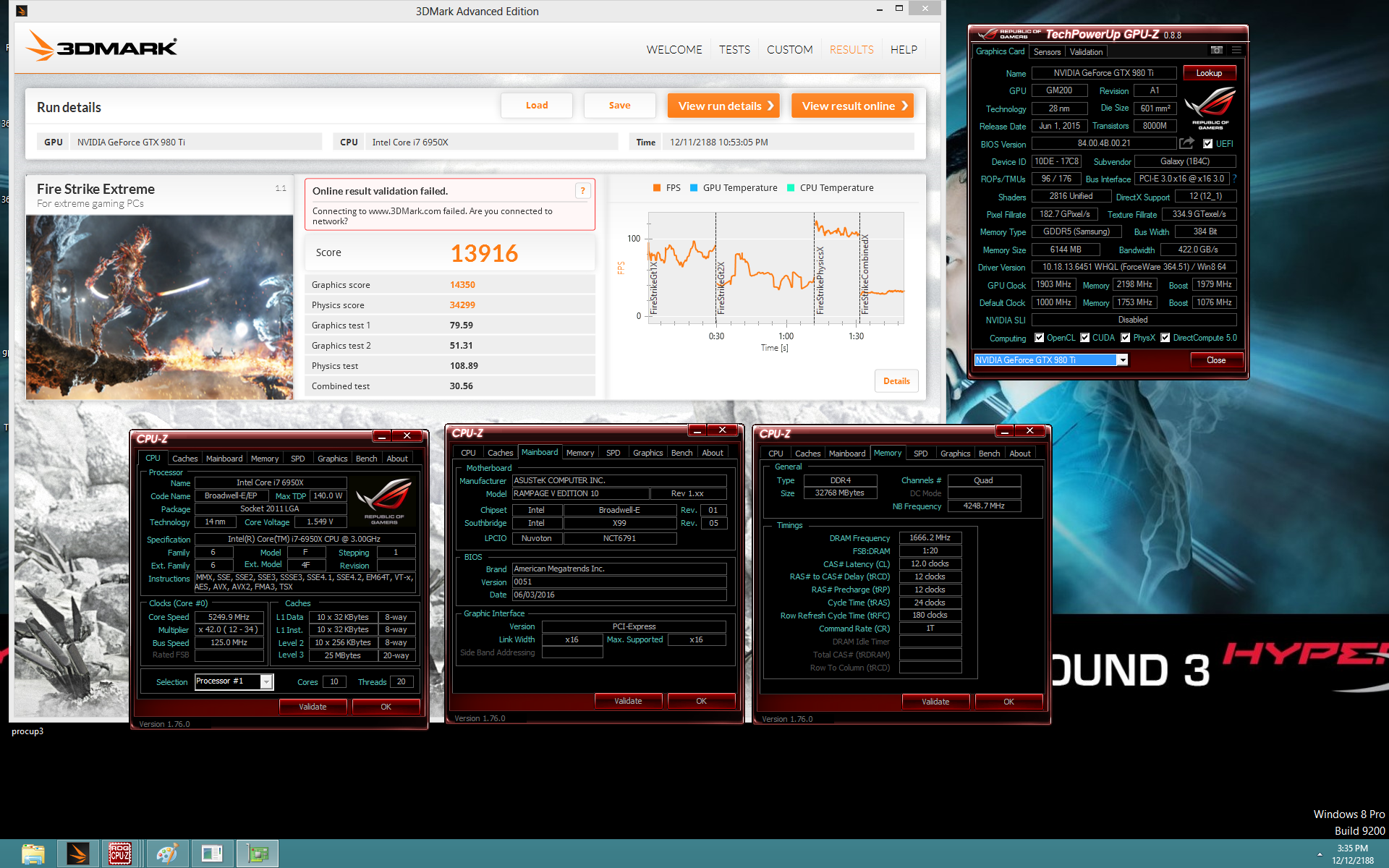
Task: Click the CPU Temperature green legend marker
Action: click(x=791, y=187)
